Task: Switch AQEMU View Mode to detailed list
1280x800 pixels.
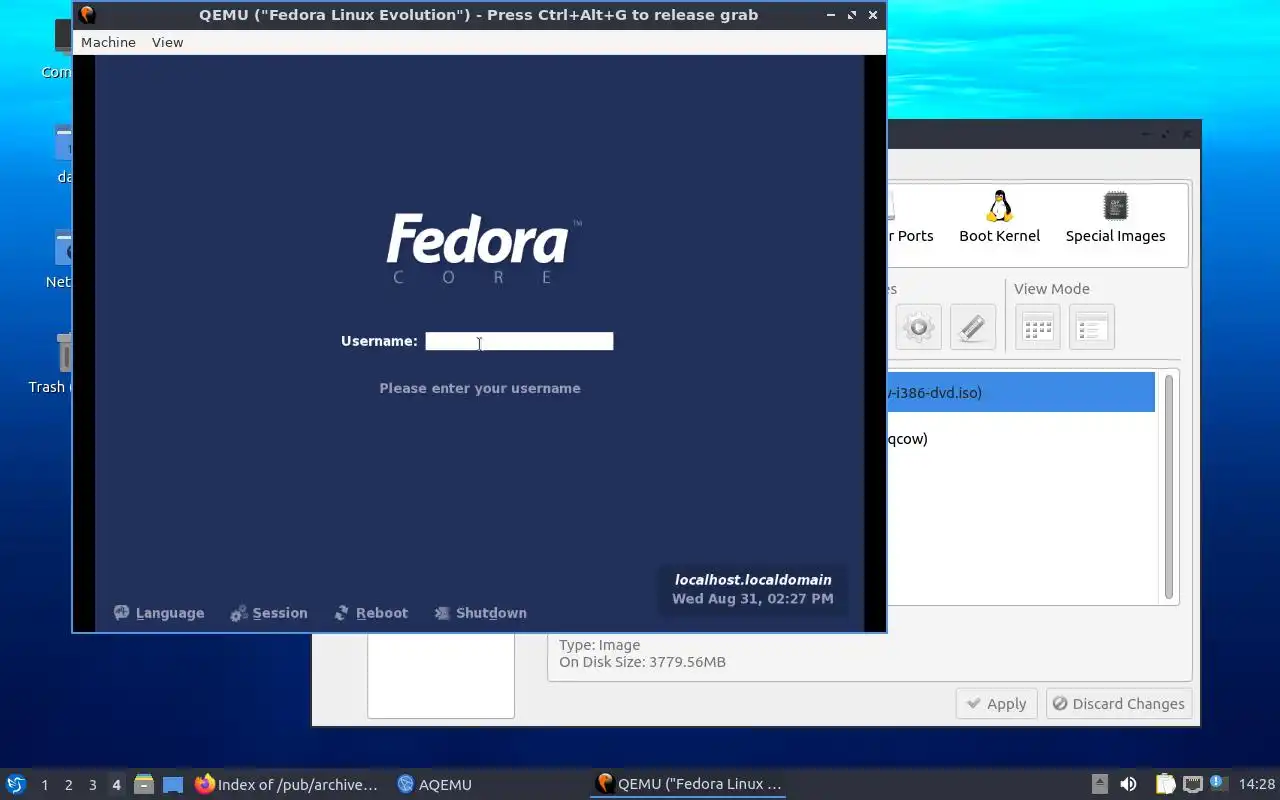Action: [1091, 327]
